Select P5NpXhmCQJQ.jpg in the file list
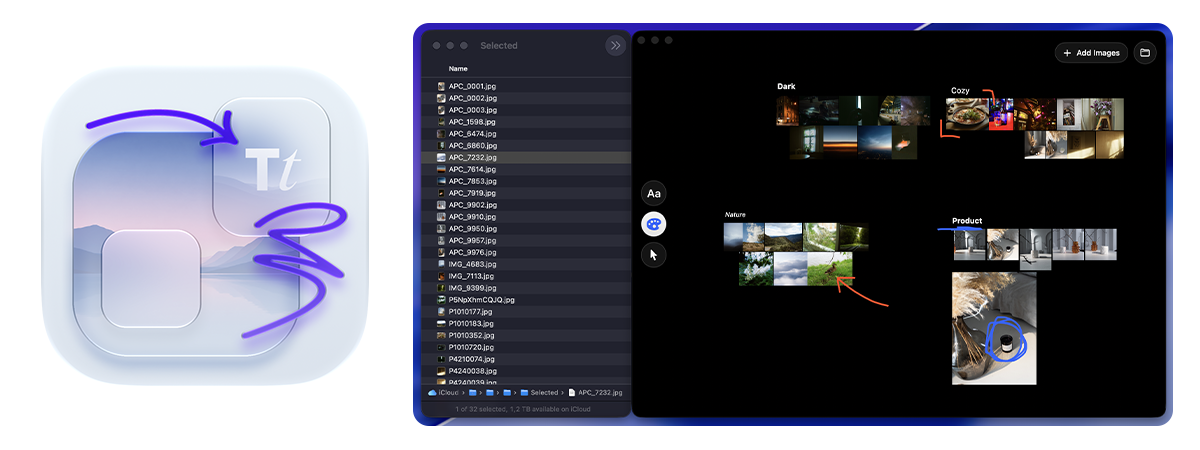The height and width of the screenshot is (450, 1200). coord(526,300)
